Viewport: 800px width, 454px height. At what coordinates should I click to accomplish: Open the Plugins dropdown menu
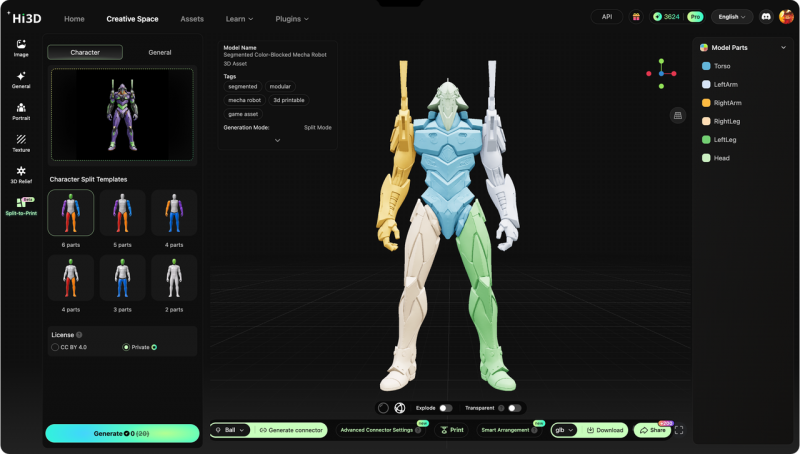(292, 19)
